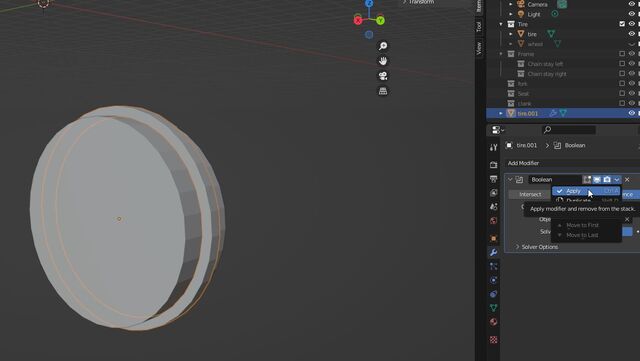Open the Output properties tab
Screen dimensions: 640x361
point(493,179)
